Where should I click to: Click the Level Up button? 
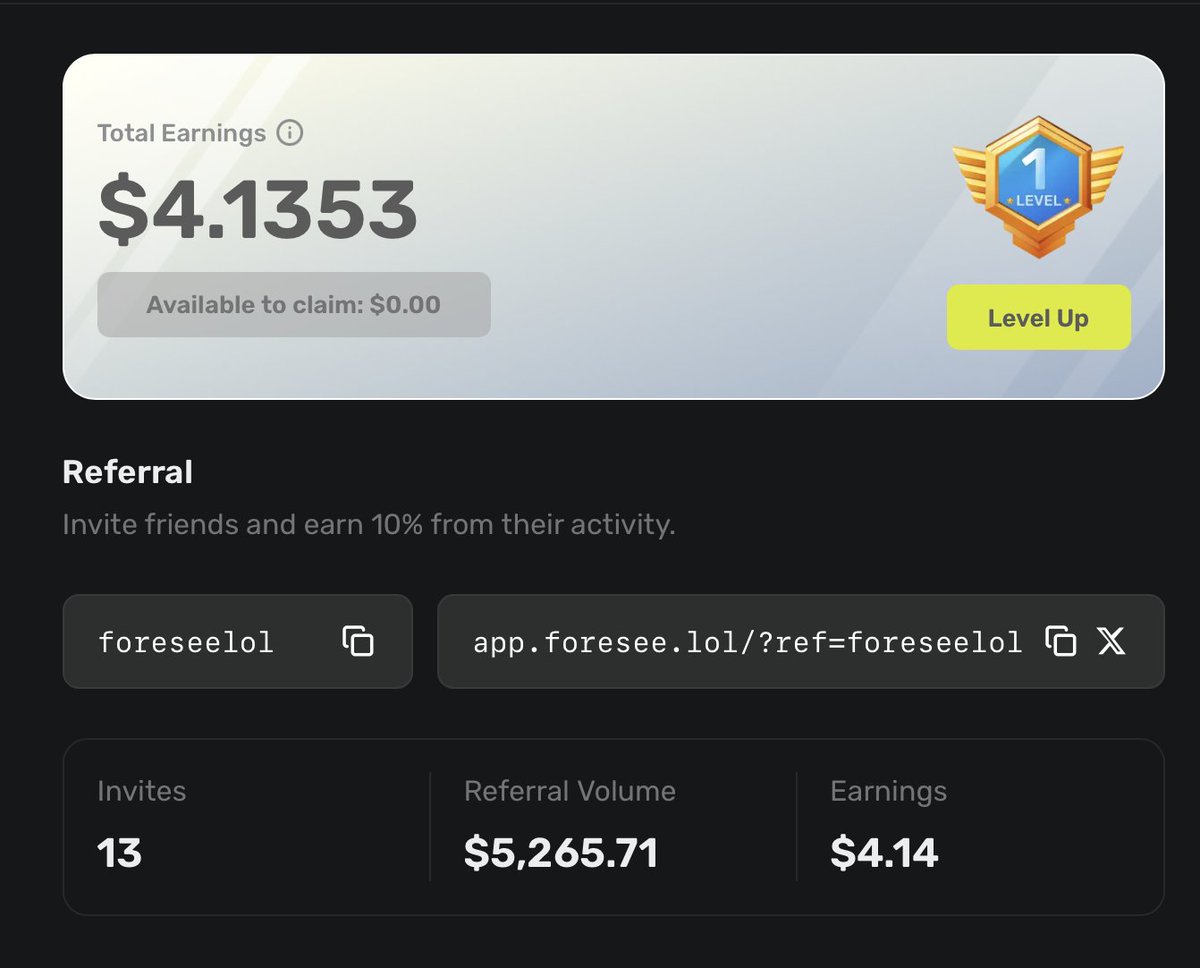click(1039, 318)
